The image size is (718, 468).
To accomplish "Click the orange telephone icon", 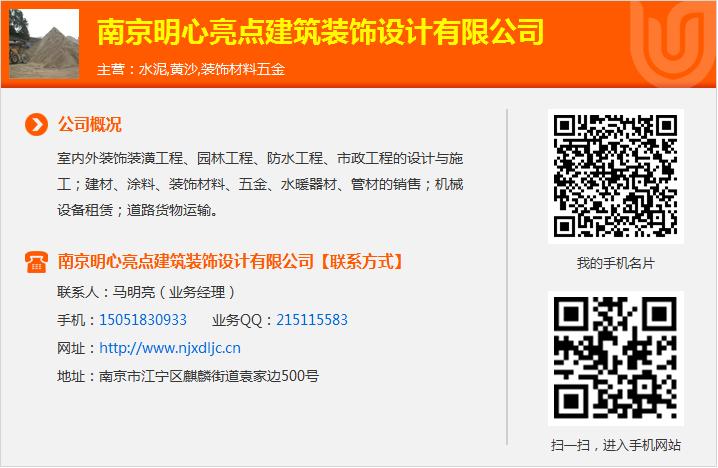I will pos(36,262).
